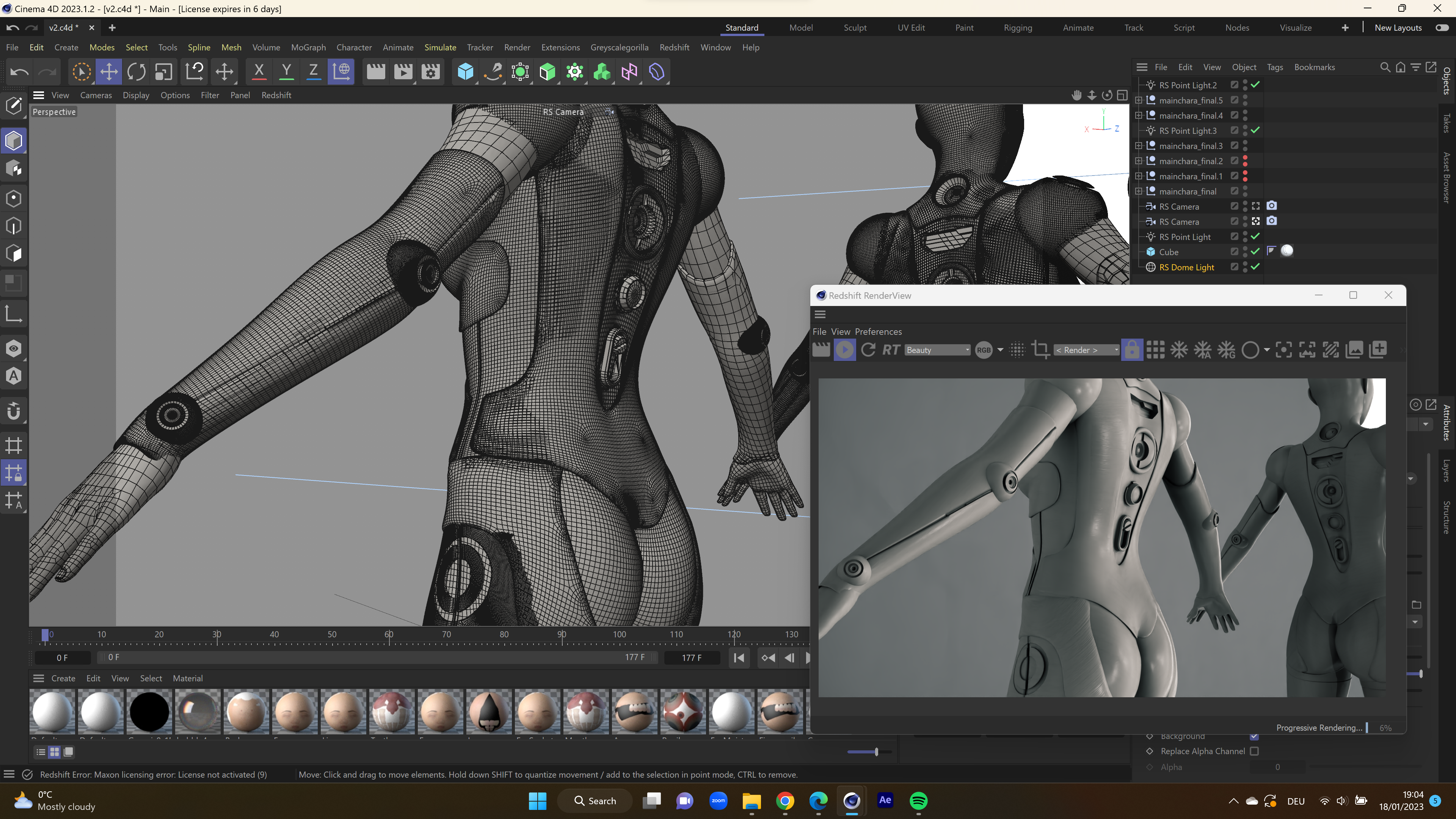The image size is (1456, 819).
Task: Enable Snap in left sidebar
Action: [x=14, y=411]
